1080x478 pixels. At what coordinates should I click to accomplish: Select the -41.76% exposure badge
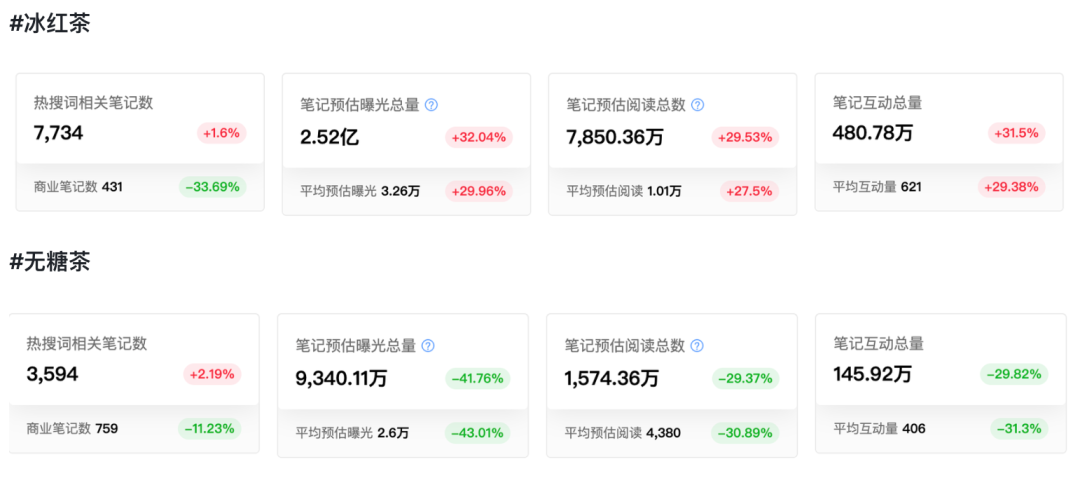pyautogui.click(x=477, y=379)
